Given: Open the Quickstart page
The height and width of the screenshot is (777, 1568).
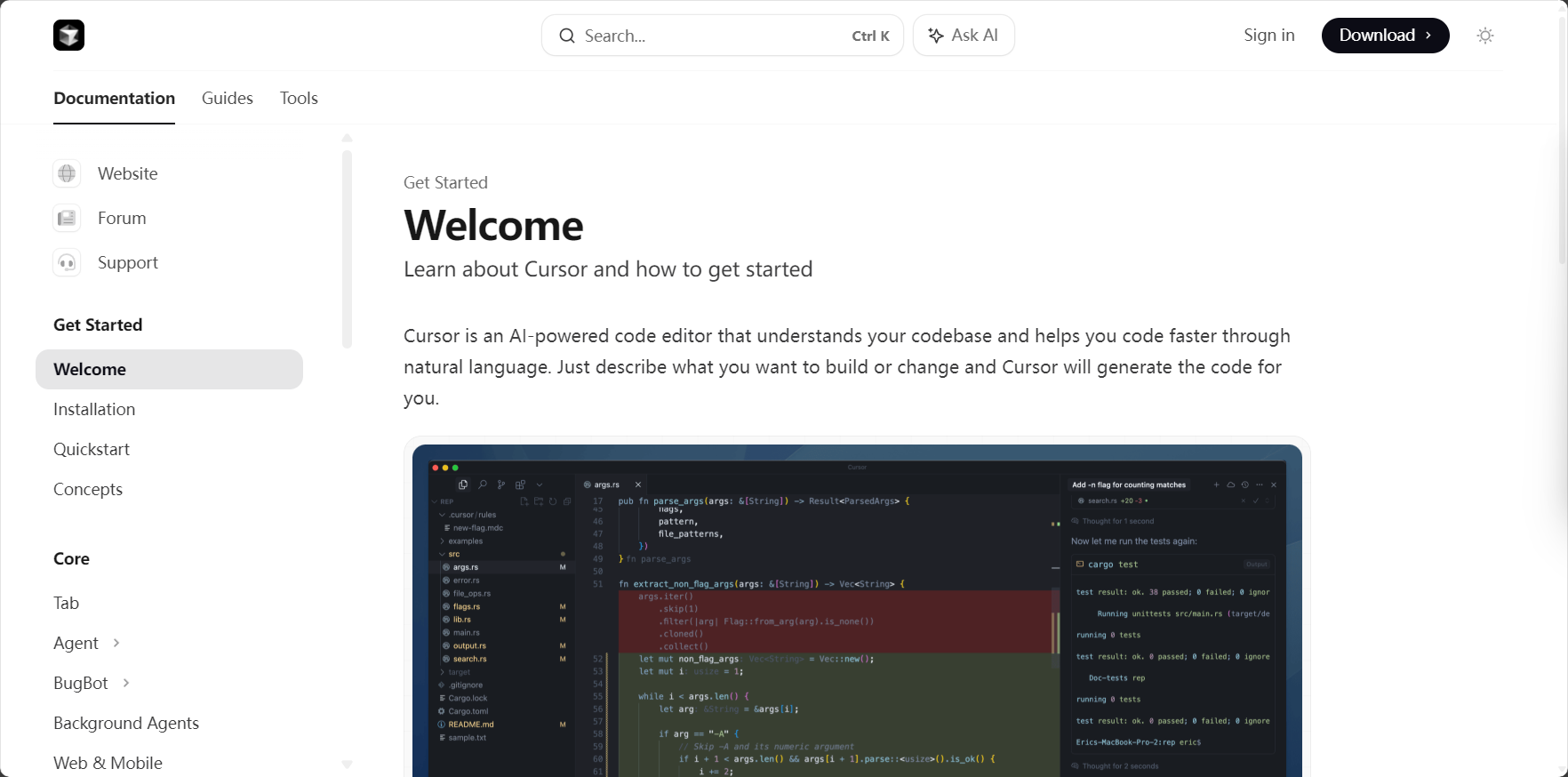Looking at the screenshot, I should coord(92,449).
